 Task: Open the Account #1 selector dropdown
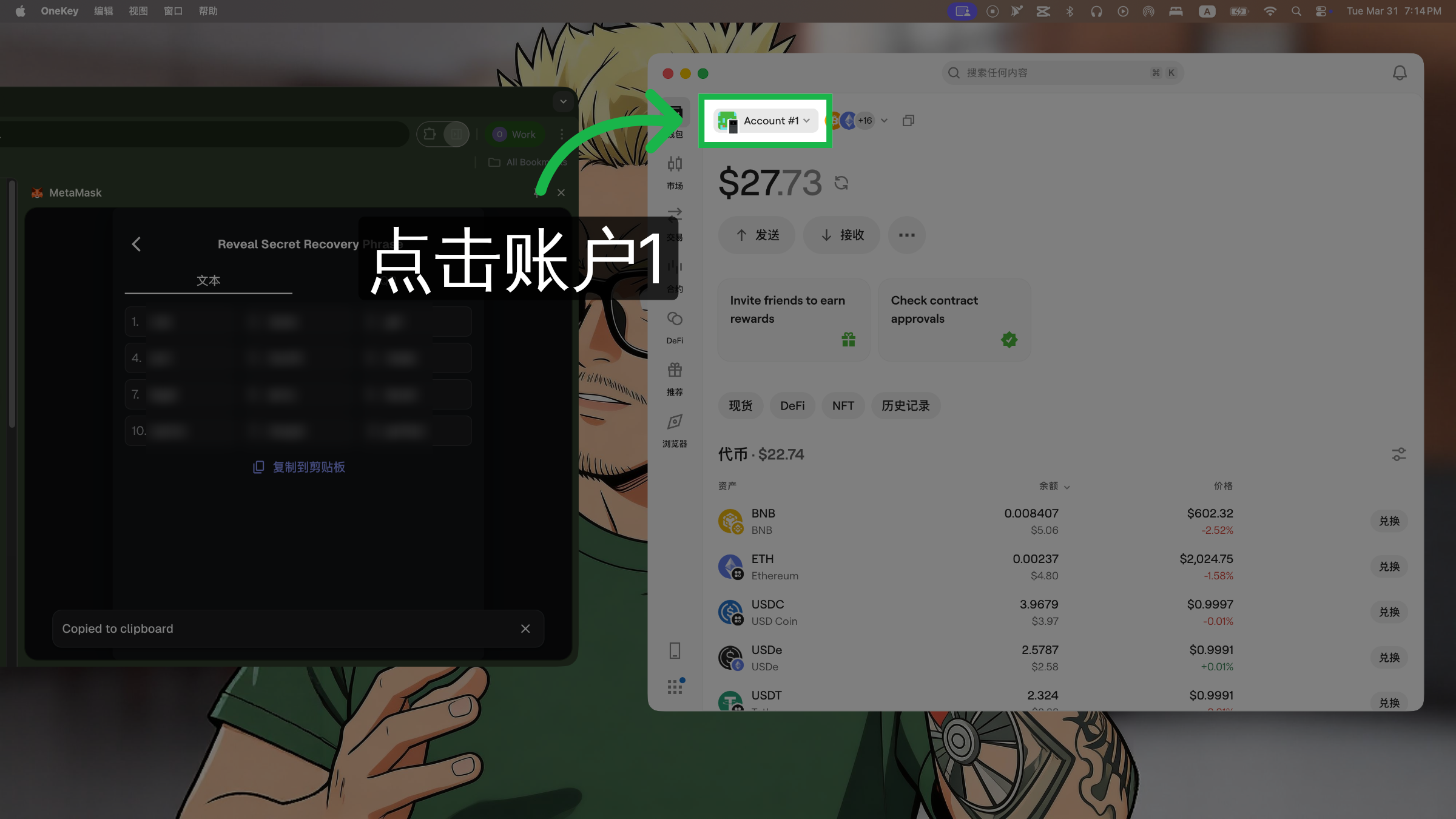(x=766, y=121)
